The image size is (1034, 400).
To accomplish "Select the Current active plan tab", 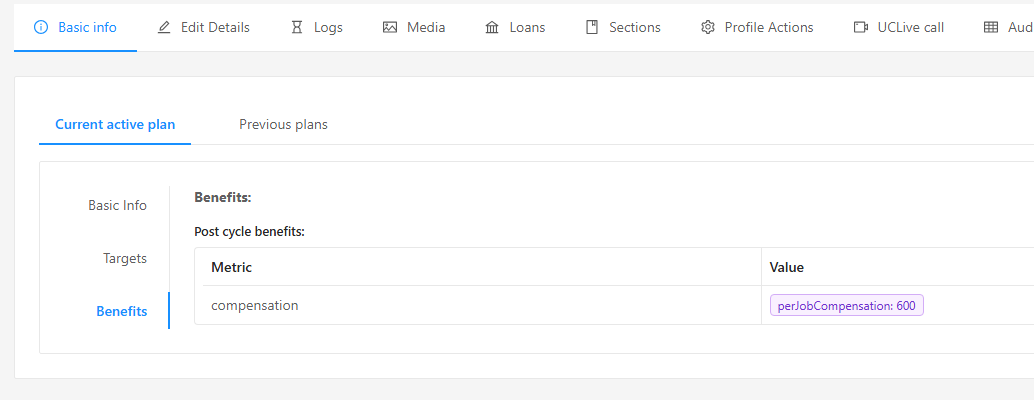I will pyautogui.click(x=115, y=124).
